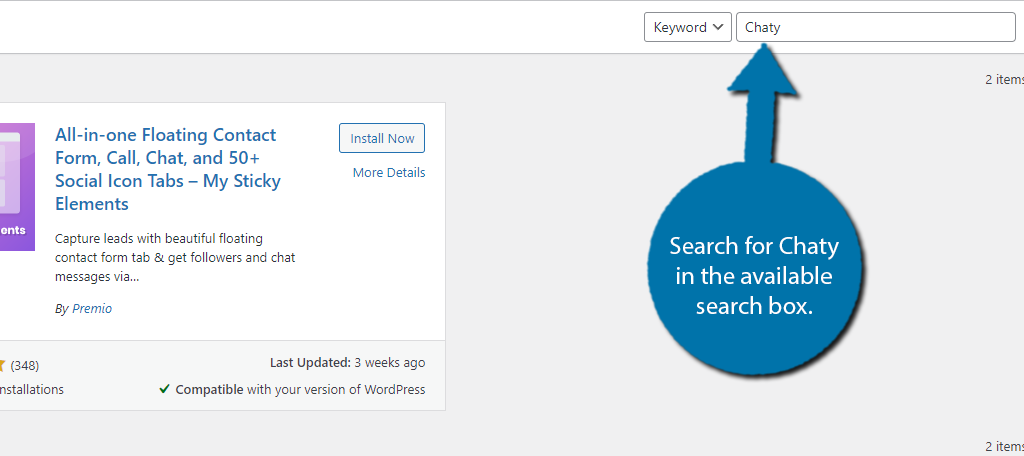Click the gold rating star icon
Screen dimensions: 1024x456
click(2, 365)
